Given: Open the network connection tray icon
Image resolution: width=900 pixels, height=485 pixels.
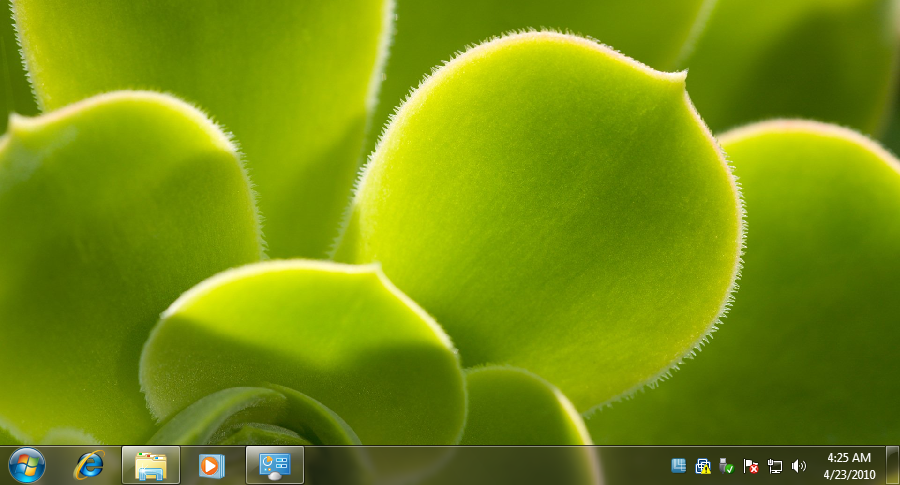Looking at the screenshot, I should pyautogui.click(x=775, y=466).
